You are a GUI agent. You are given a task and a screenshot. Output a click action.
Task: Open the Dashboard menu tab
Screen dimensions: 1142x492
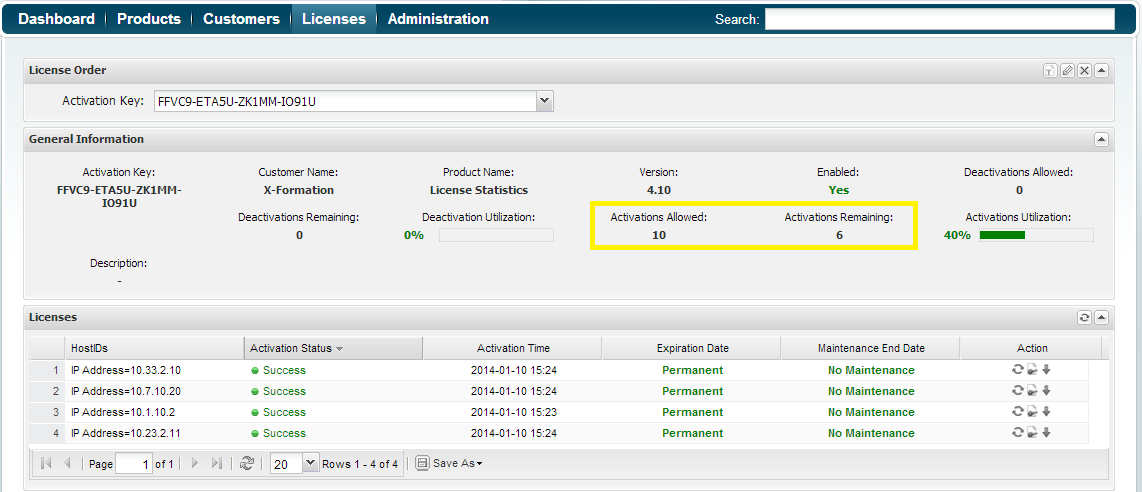(x=56, y=19)
